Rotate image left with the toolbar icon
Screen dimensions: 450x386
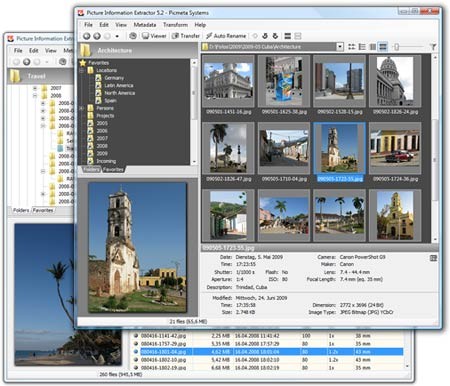265,36
